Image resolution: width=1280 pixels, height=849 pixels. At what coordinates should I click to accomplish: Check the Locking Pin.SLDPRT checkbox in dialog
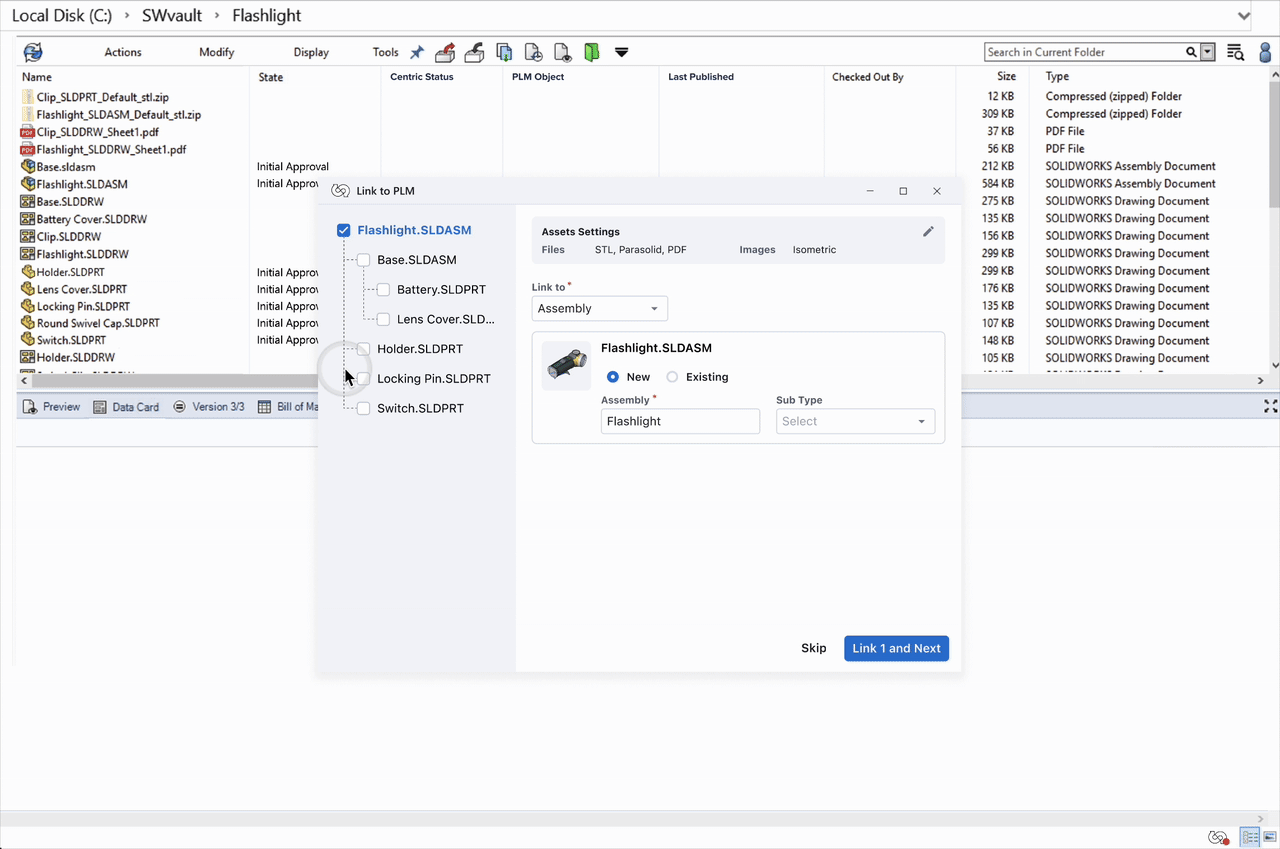pyautogui.click(x=364, y=379)
